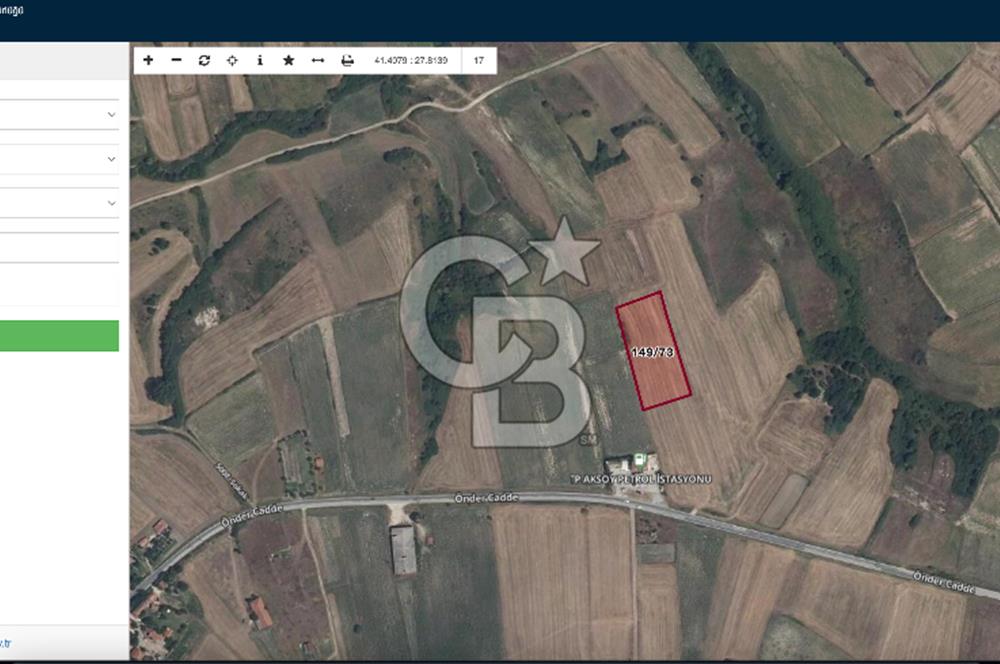Open the info tool in map toolbar
The height and width of the screenshot is (664, 1000).
click(260, 60)
